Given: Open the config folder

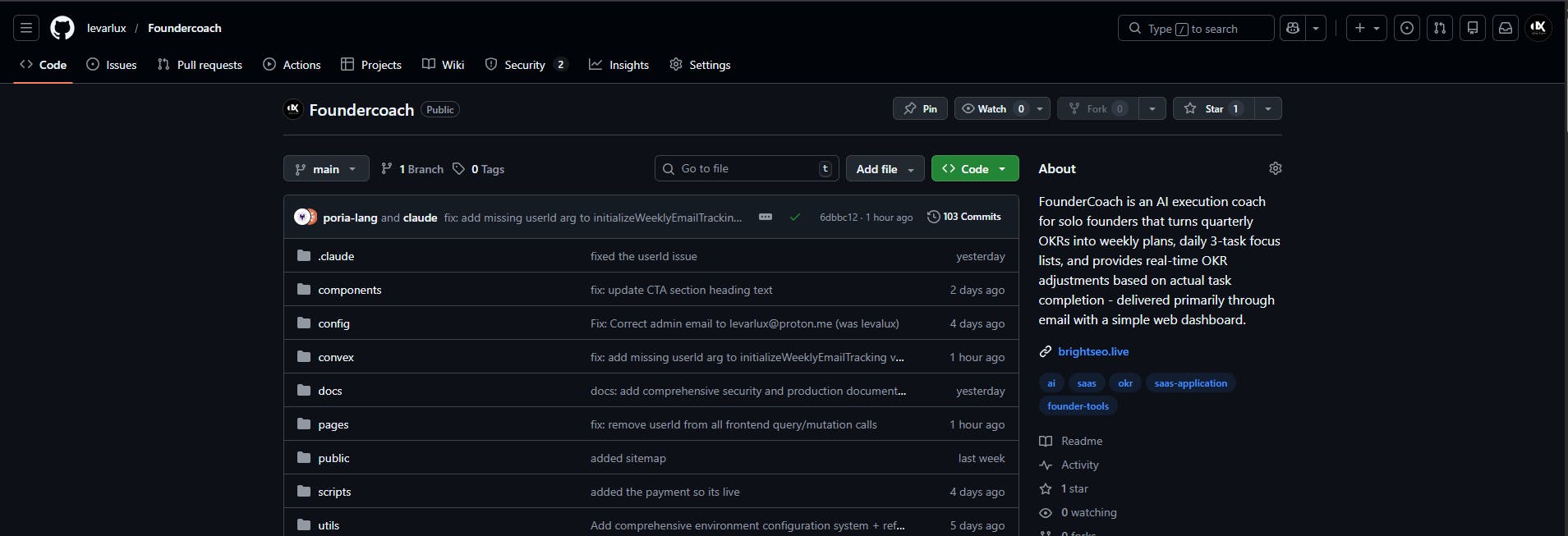Looking at the screenshot, I should coord(333,323).
